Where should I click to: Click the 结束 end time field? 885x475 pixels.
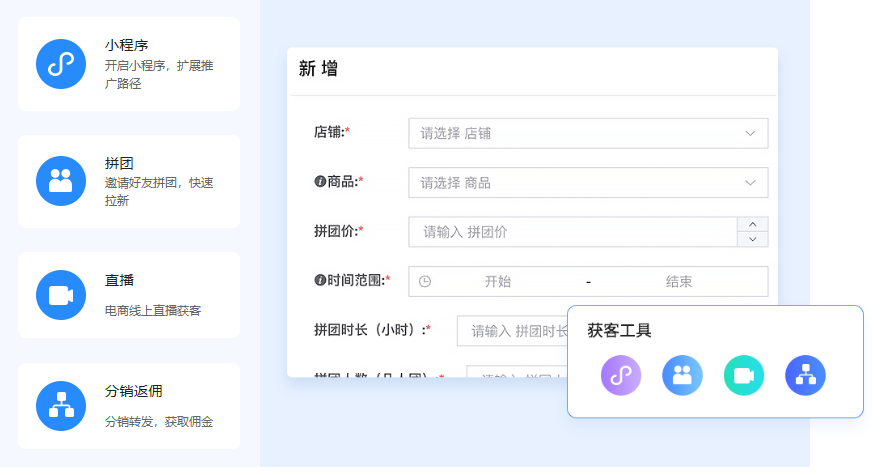click(679, 282)
